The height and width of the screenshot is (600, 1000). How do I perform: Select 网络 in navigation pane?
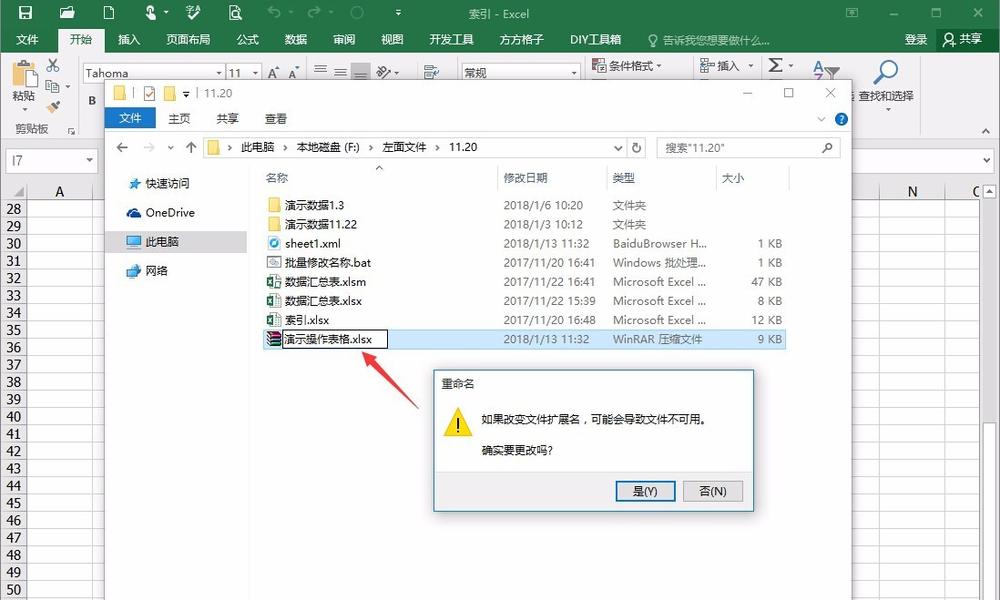pyautogui.click(x=148, y=271)
